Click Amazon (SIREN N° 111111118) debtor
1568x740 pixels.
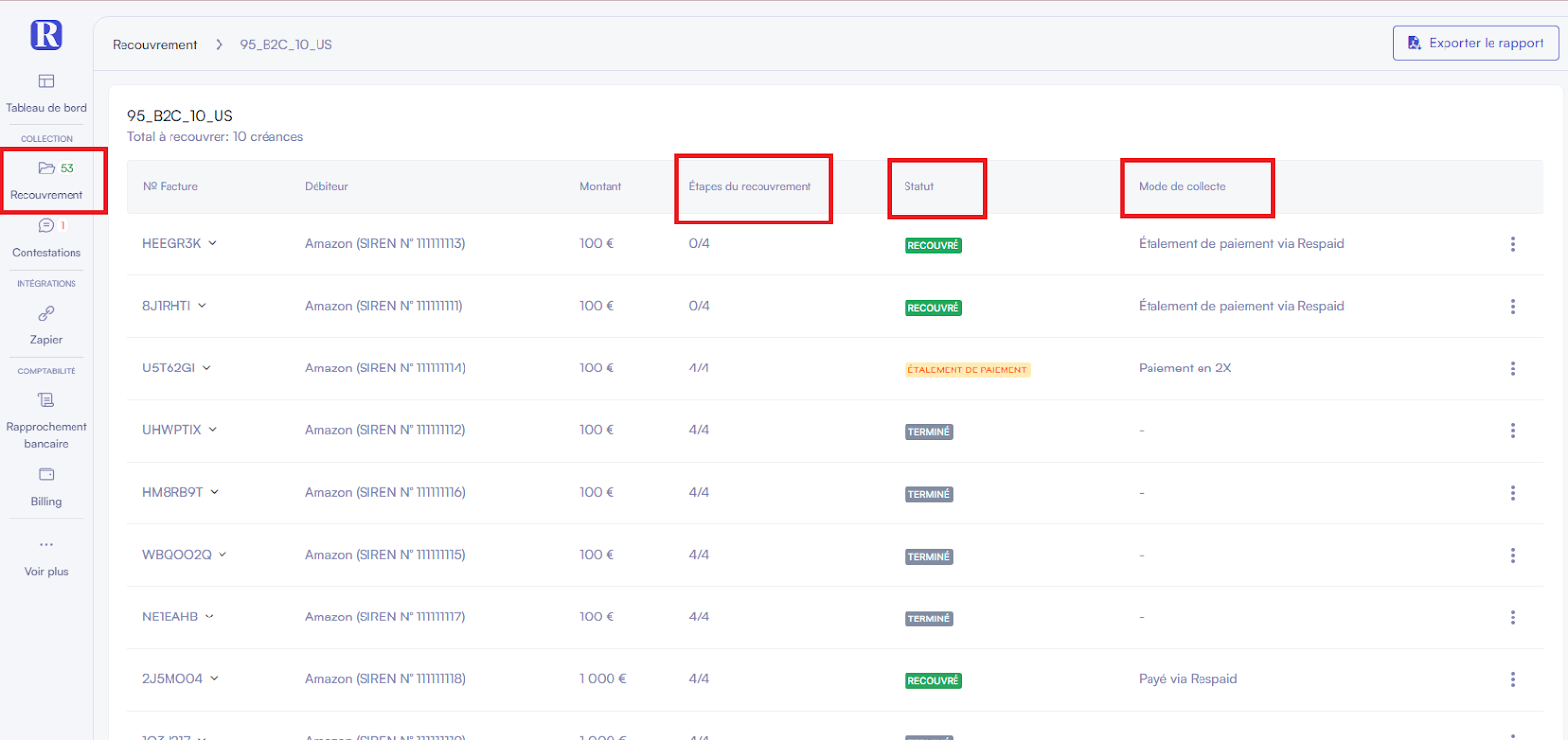(x=385, y=678)
